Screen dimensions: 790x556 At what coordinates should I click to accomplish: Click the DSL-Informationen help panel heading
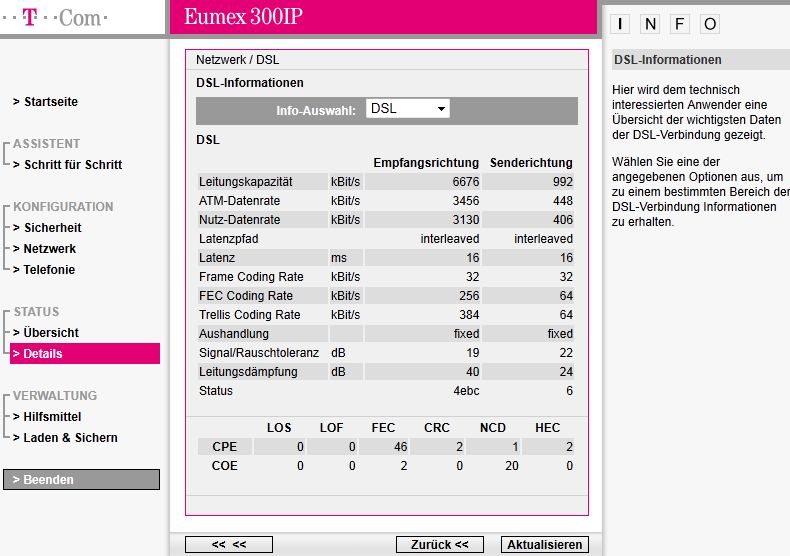[668, 60]
